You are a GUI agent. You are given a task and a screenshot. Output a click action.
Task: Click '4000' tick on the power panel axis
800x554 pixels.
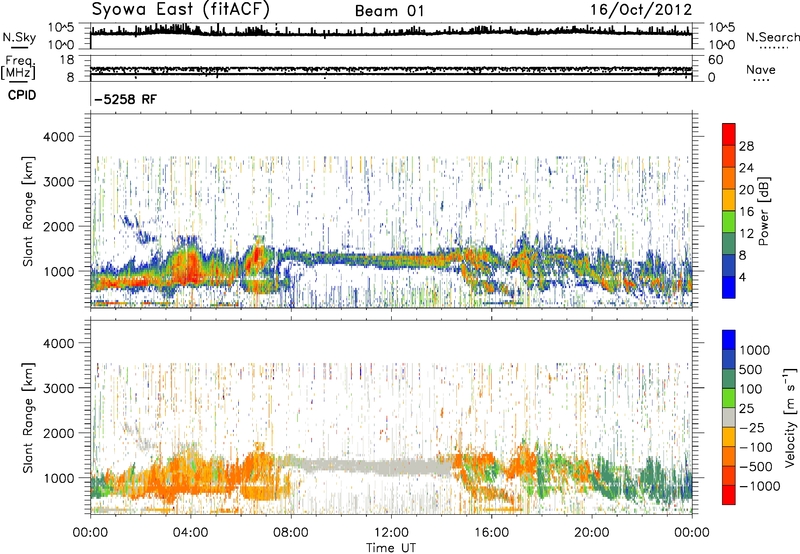[59, 137]
